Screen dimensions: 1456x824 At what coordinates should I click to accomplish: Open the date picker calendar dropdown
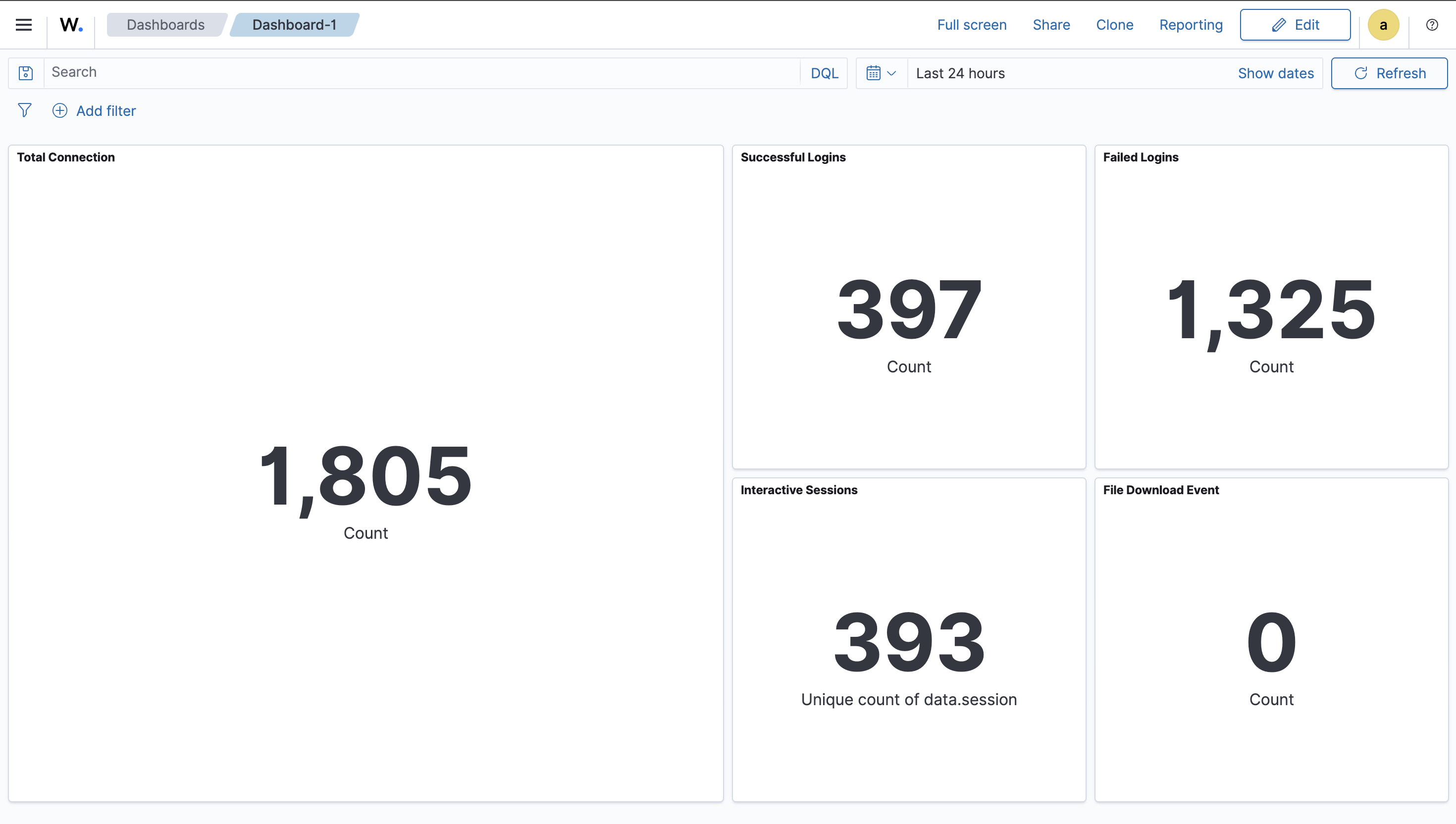click(x=880, y=73)
